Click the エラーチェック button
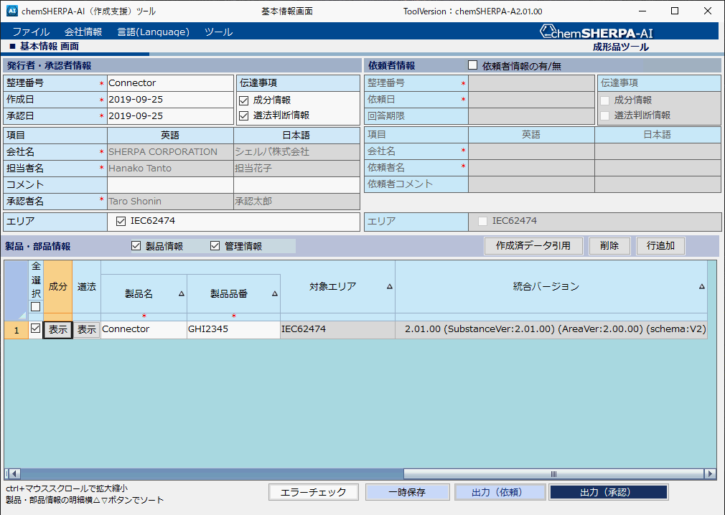Screen dimensions: 725x515 (x=313, y=492)
